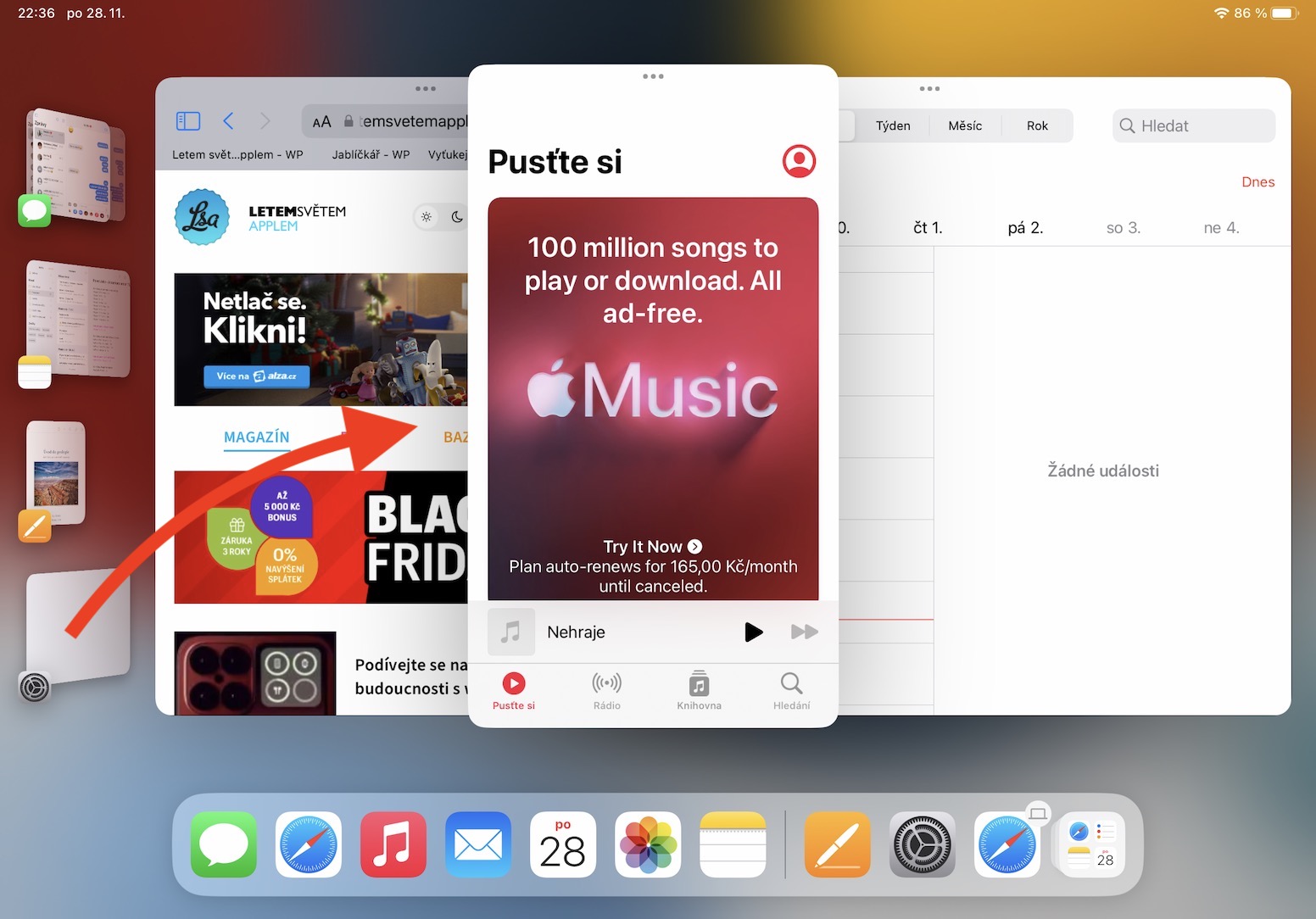Switch website to light mode with sun icon
Screen dimensions: 1316x919
coord(427,217)
